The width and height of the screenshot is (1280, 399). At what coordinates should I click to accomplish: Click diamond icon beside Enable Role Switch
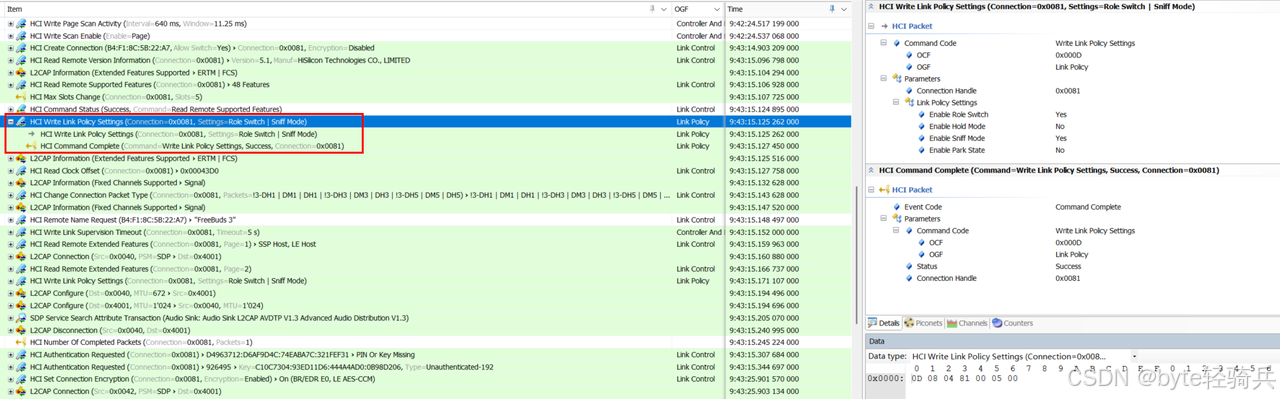pyautogui.click(x=921, y=115)
